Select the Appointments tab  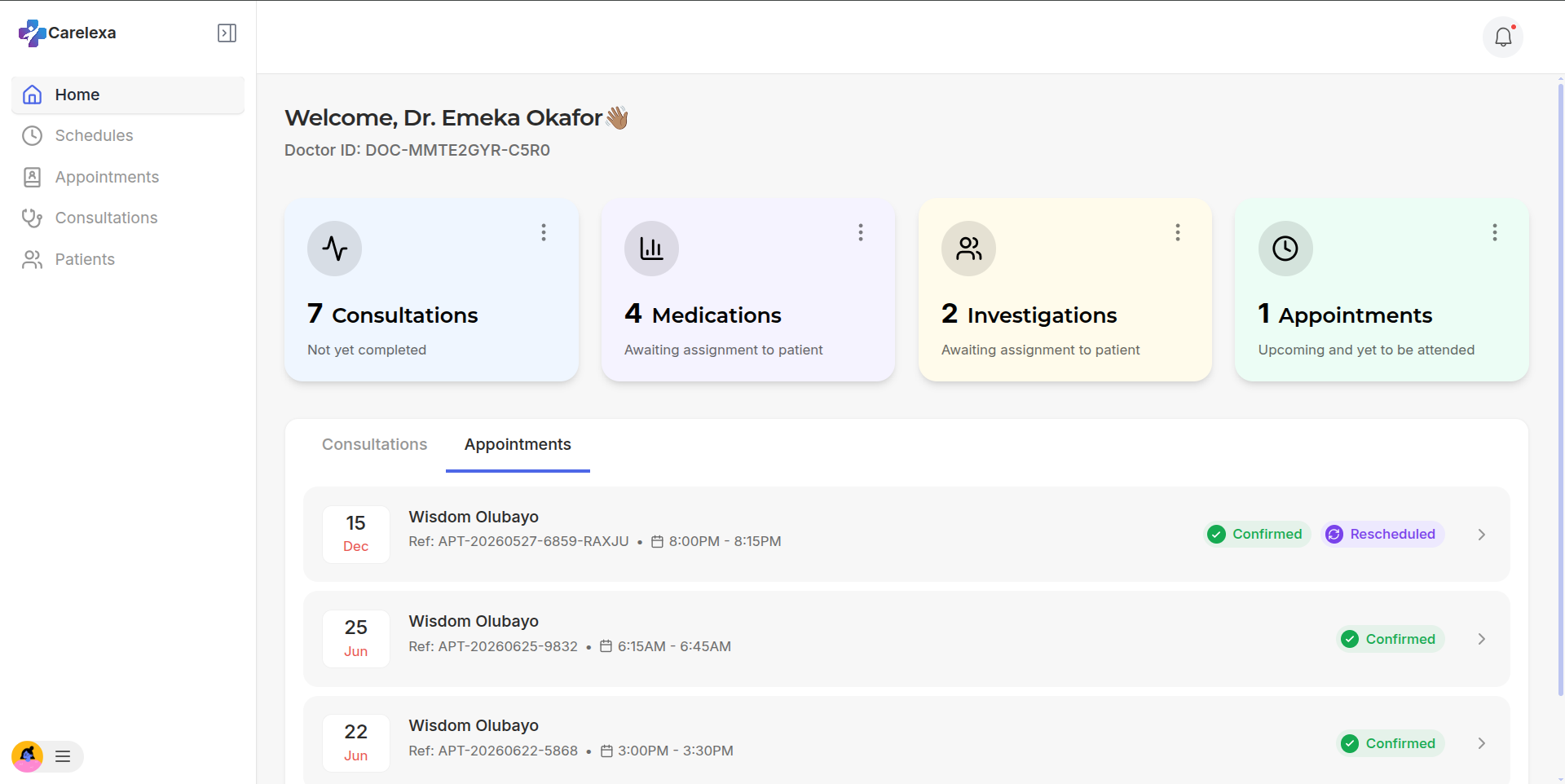pos(518,444)
